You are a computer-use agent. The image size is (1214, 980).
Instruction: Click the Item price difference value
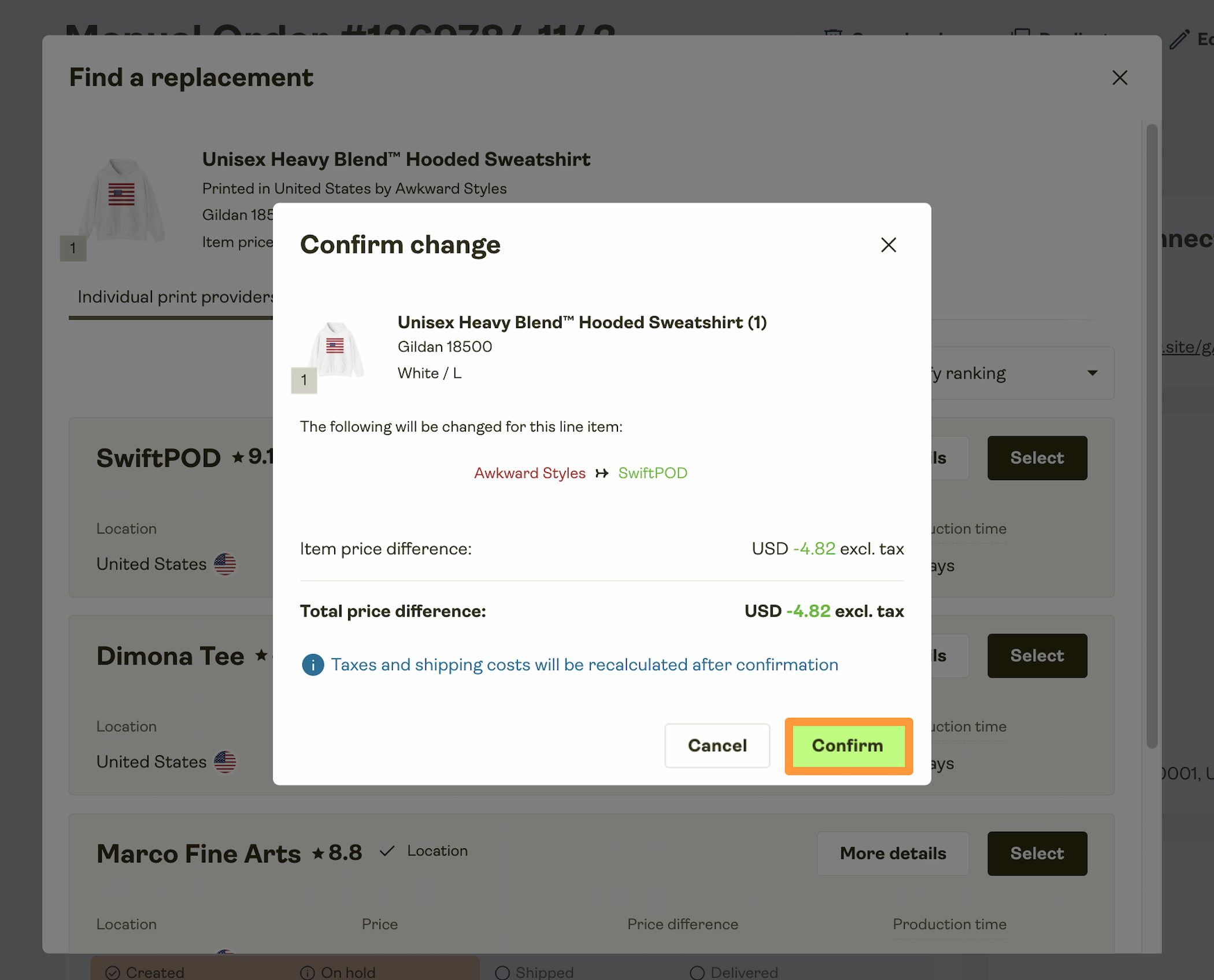point(828,548)
